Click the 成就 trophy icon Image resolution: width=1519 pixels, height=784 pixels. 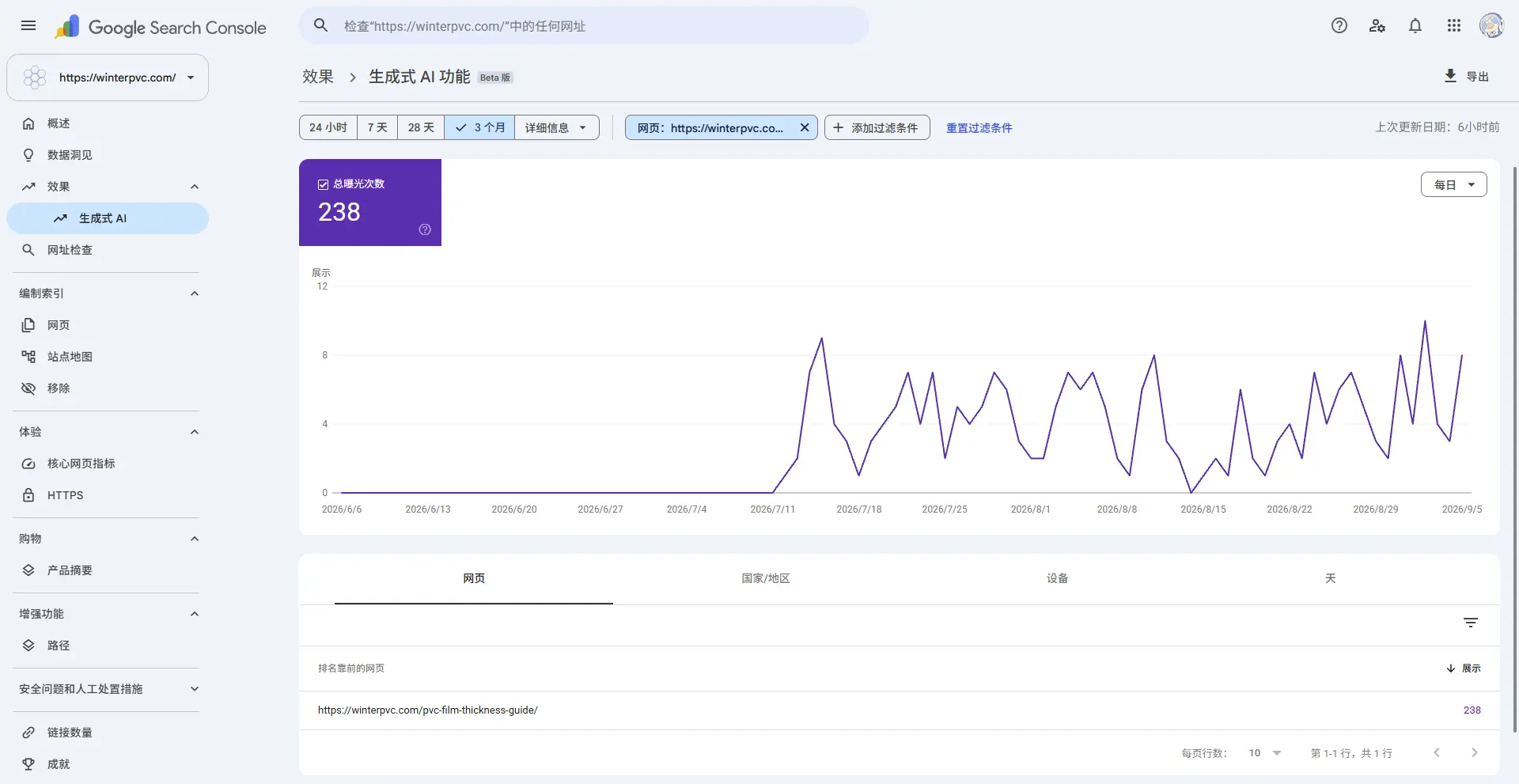(28, 764)
